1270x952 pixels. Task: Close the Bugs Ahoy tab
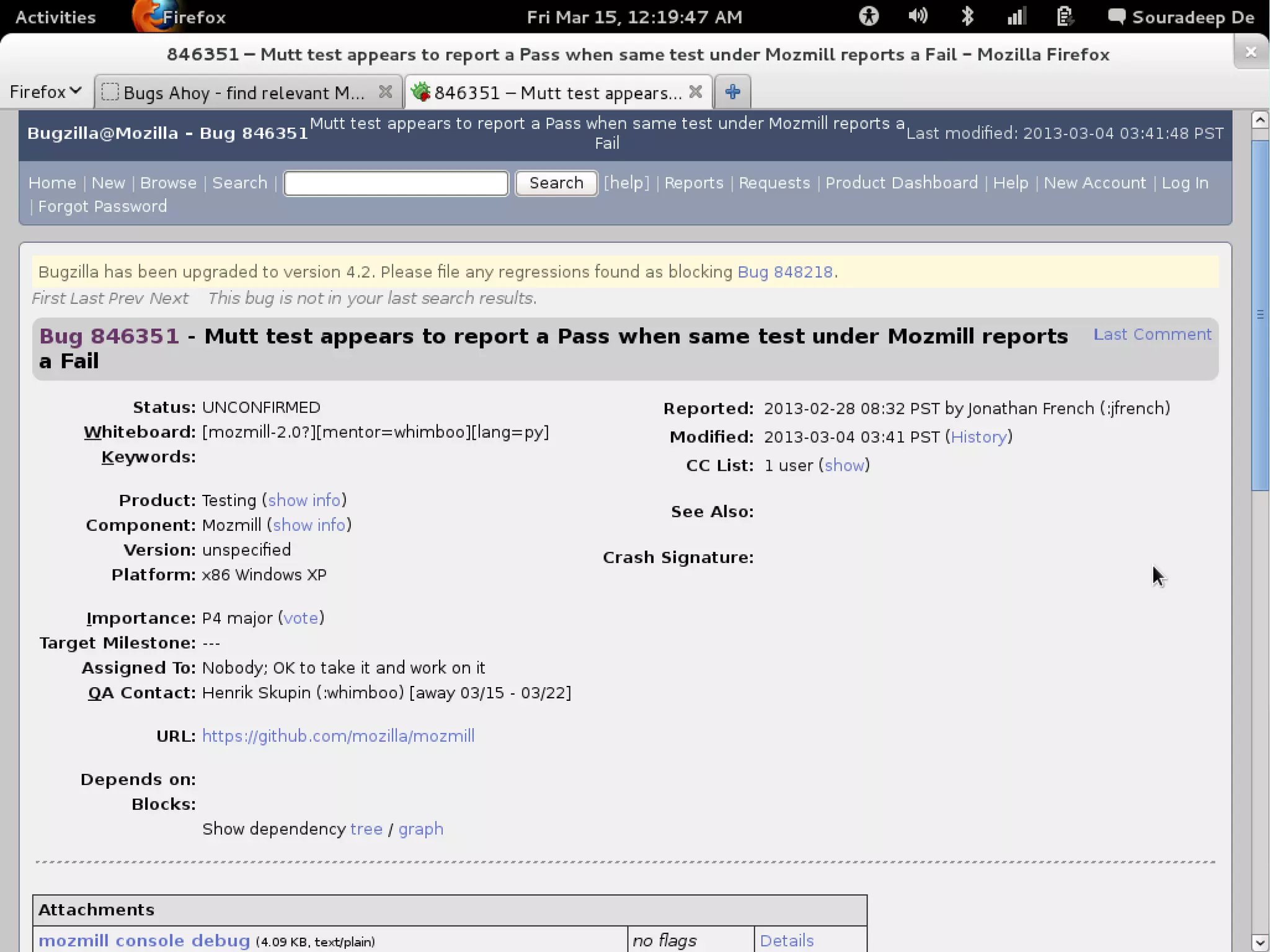385,92
